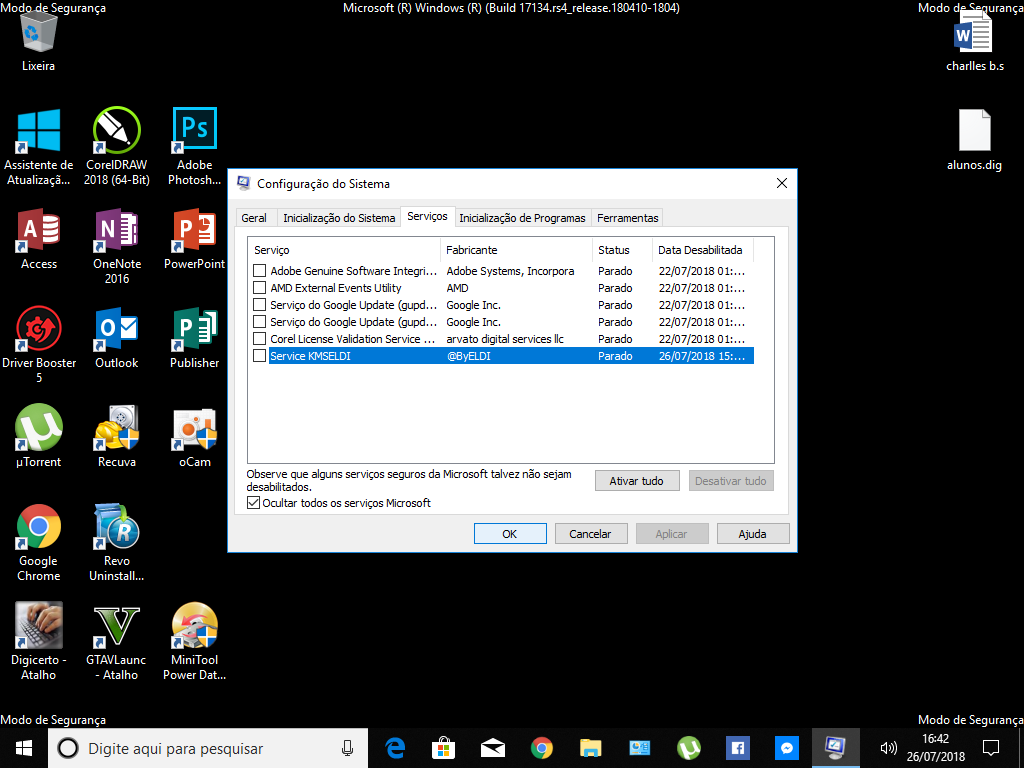1024x768 pixels.
Task: Click the volume speaker tray icon
Action: [888, 748]
